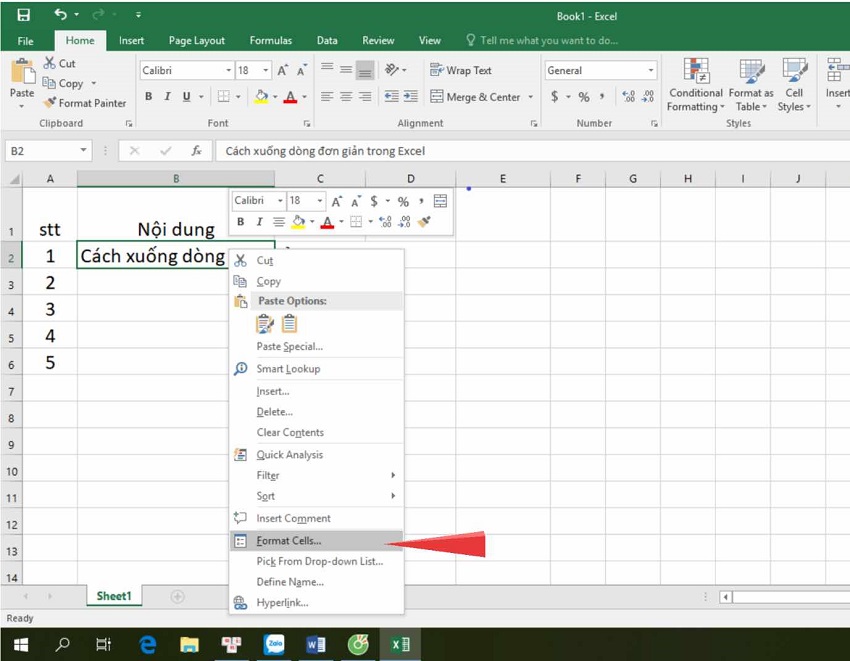The width and height of the screenshot is (850, 661).
Task: Click the Undo arrow icon
Action: (60, 15)
